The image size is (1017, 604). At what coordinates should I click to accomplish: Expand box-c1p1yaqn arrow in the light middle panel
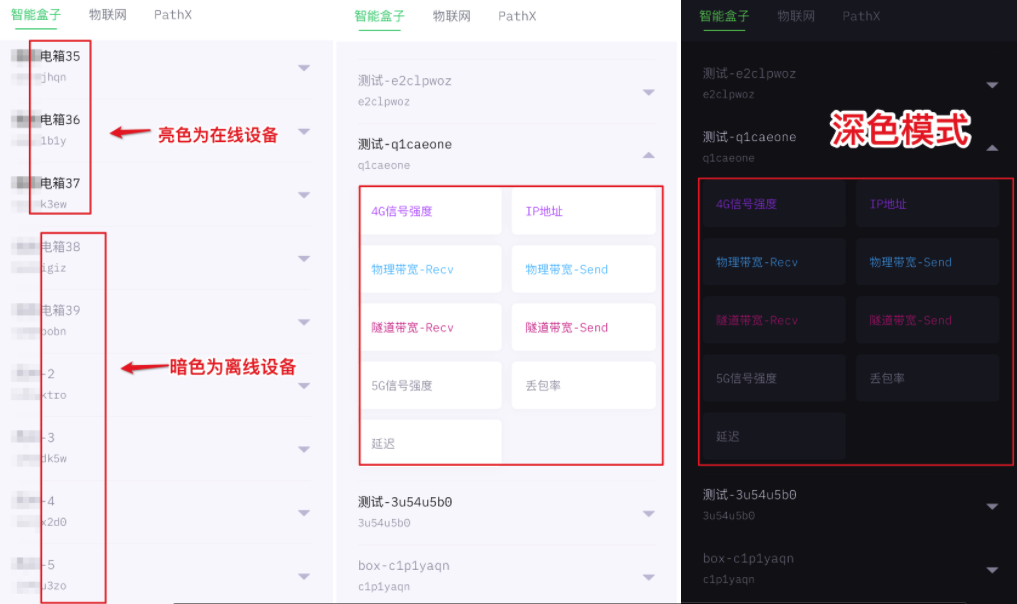tap(649, 577)
